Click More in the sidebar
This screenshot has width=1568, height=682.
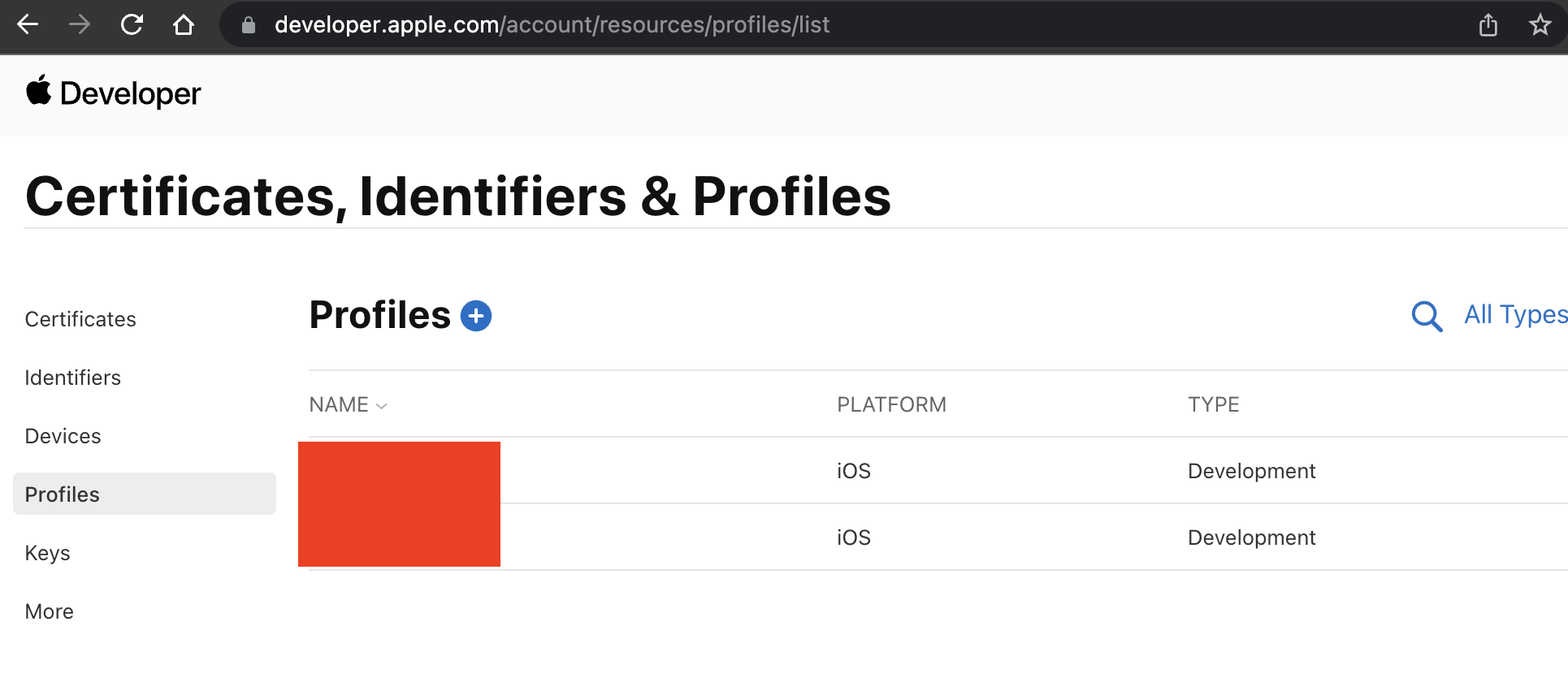[49, 611]
